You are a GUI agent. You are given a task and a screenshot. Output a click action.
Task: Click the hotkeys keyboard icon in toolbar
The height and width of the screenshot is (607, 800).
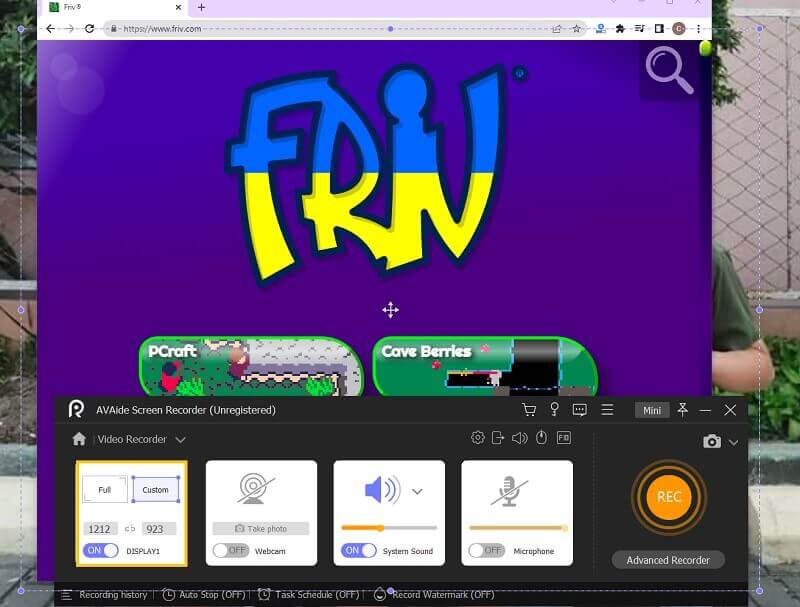pyautogui.click(x=564, y=438)
